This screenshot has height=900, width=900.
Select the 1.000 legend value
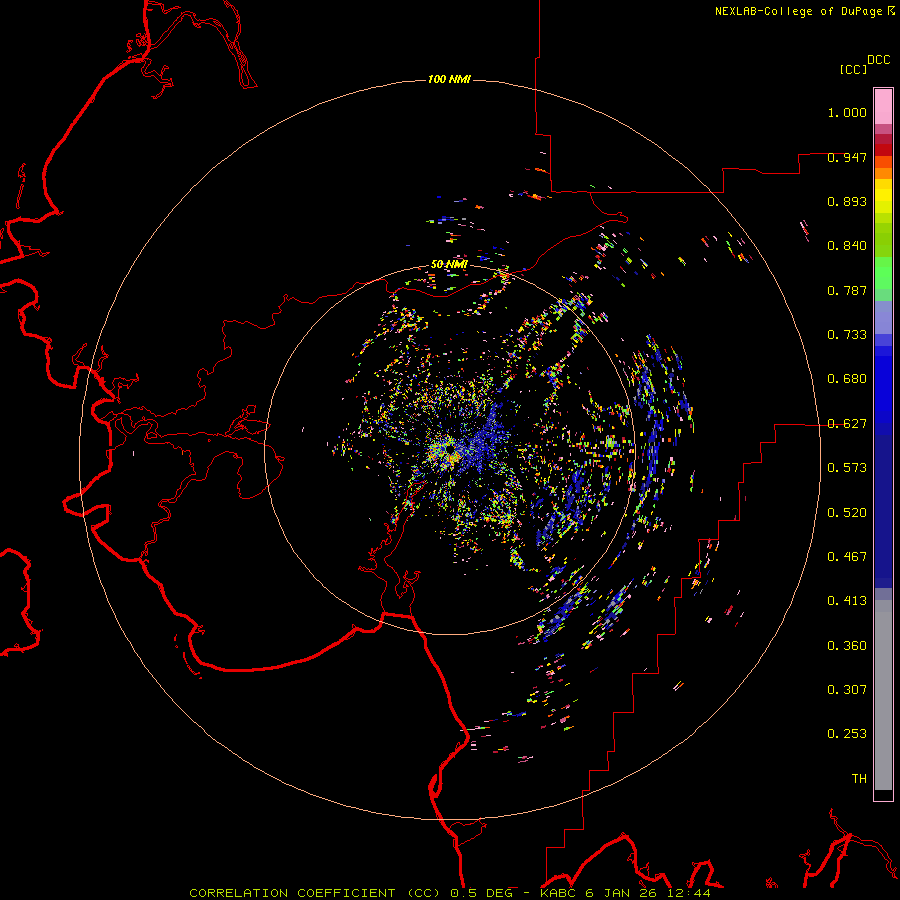point(847,112)
